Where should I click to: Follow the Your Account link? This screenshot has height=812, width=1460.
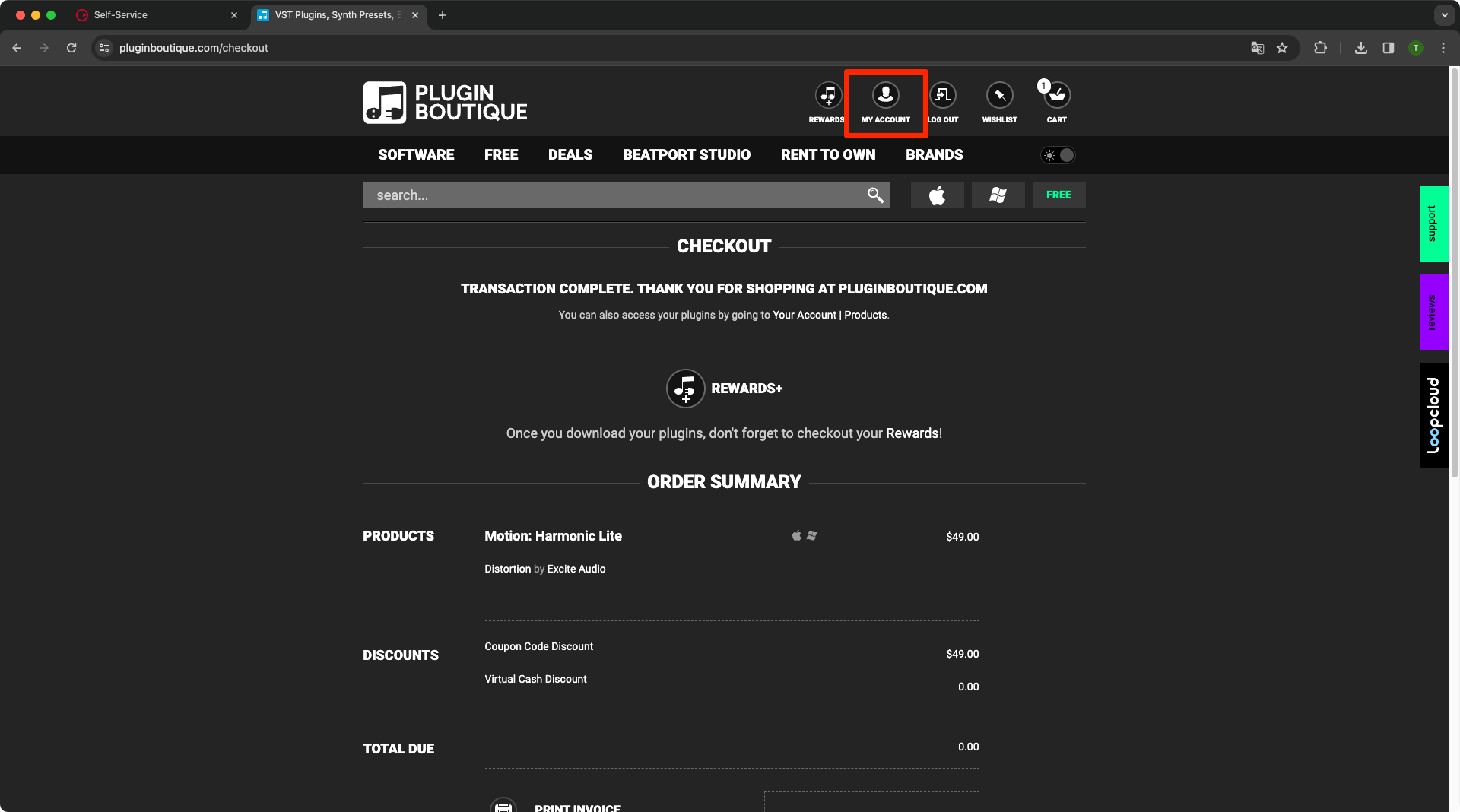click(x=805, y=315)
